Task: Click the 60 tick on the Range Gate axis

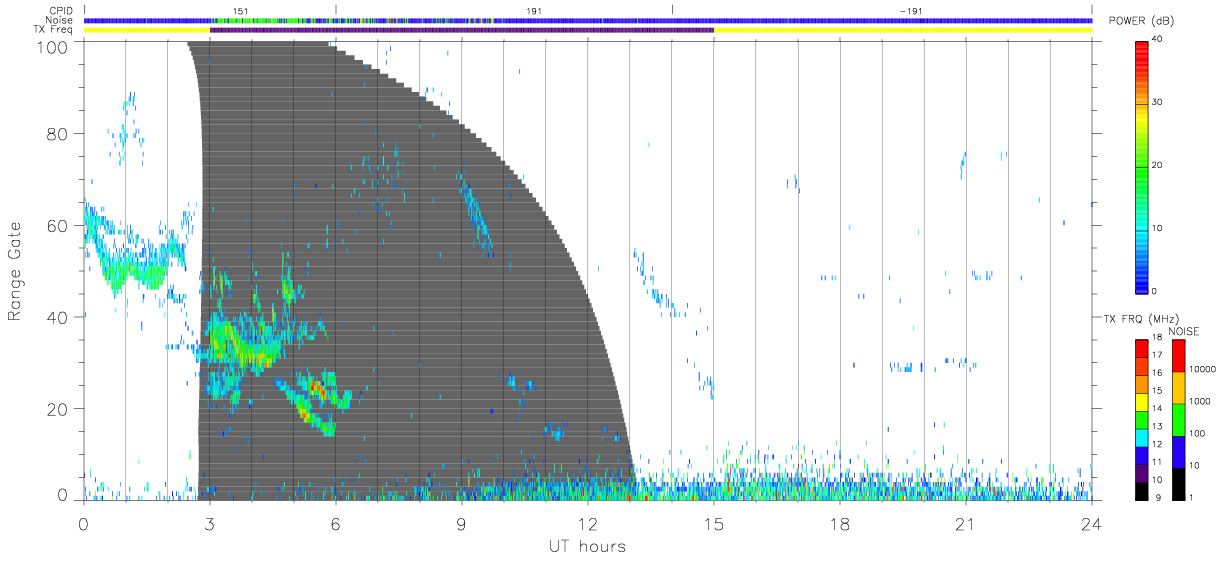Action: tap(58, 225)
